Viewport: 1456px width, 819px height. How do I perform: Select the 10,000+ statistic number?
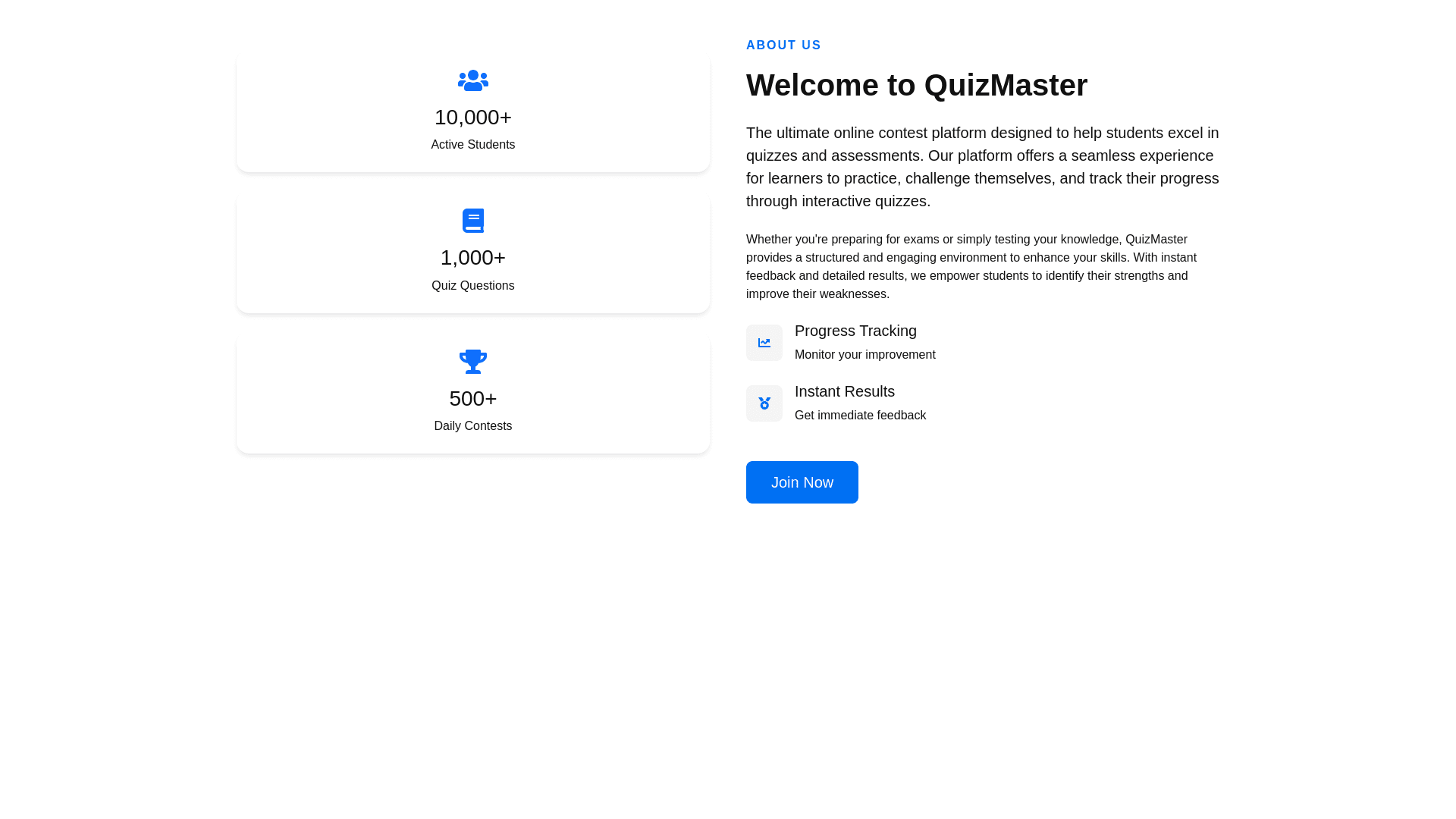click(x=472, y=118)
